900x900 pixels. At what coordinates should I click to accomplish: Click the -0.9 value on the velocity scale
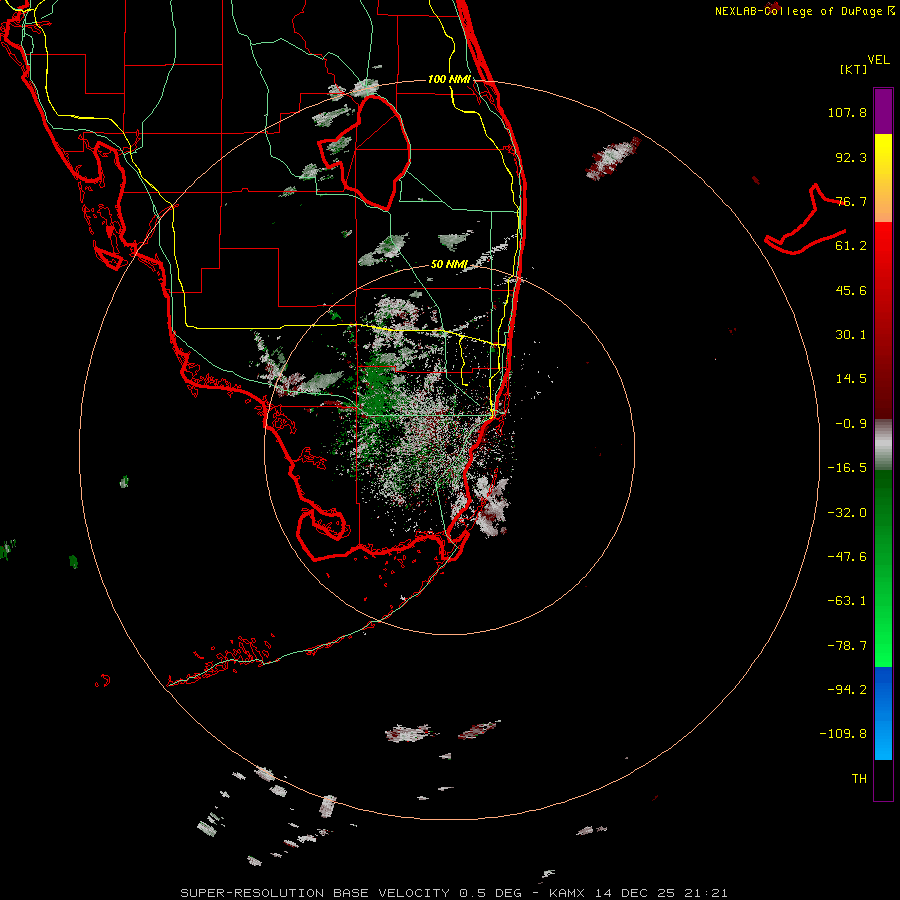[851, 424]
